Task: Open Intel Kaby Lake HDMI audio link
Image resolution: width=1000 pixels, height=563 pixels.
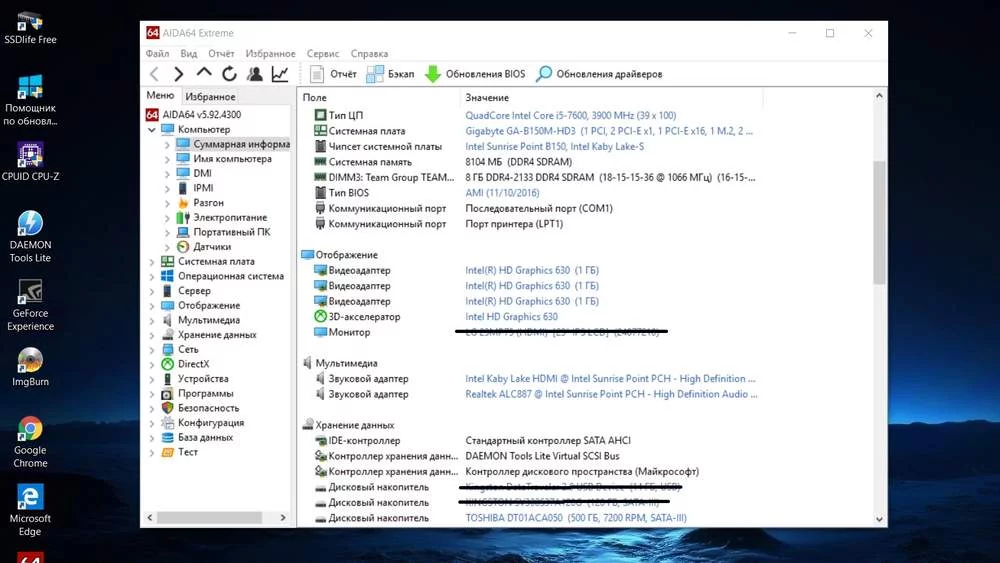Action: click(x=610, y=379)
